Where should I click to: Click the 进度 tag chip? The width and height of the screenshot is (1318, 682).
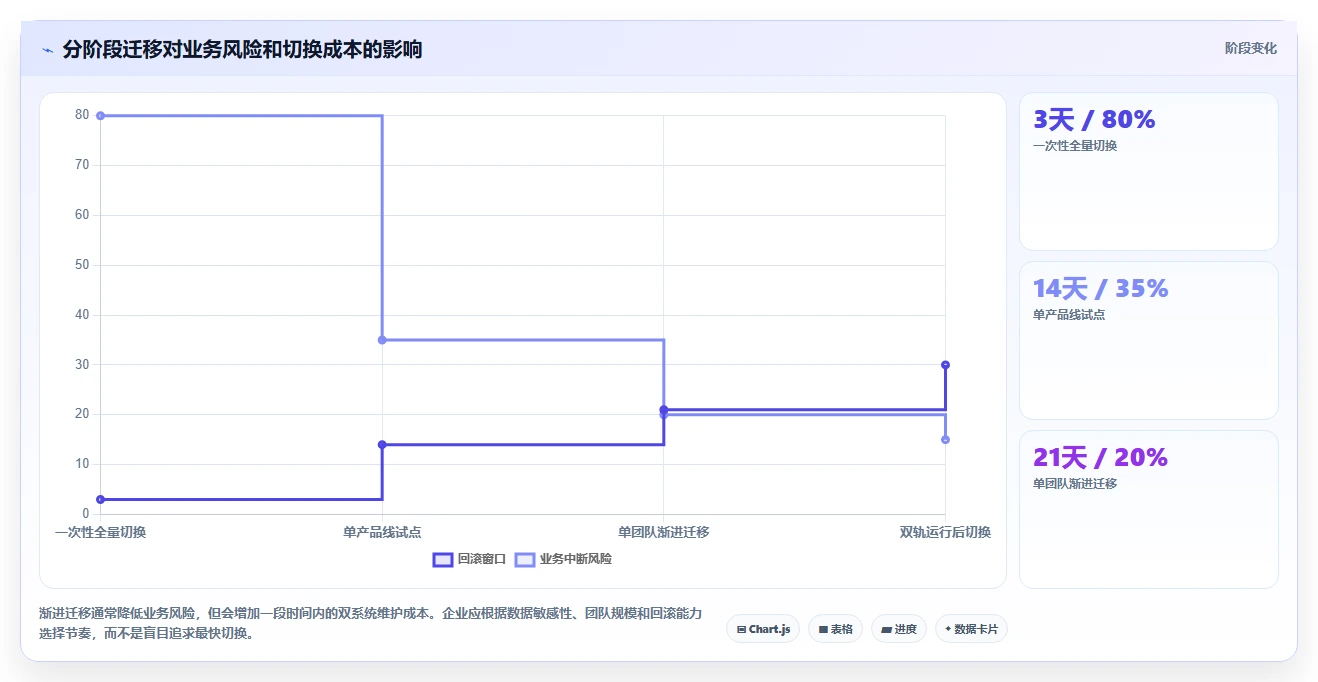pyautogui.click(x=899, y=629)
